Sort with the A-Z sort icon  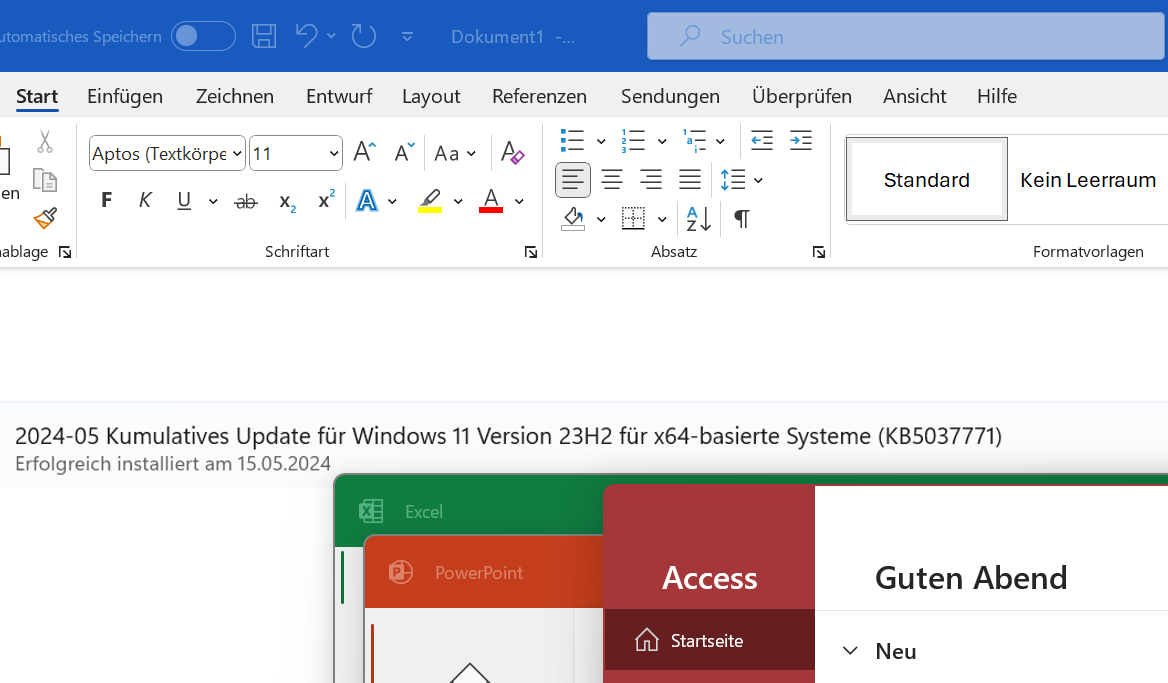coord(699,219)
